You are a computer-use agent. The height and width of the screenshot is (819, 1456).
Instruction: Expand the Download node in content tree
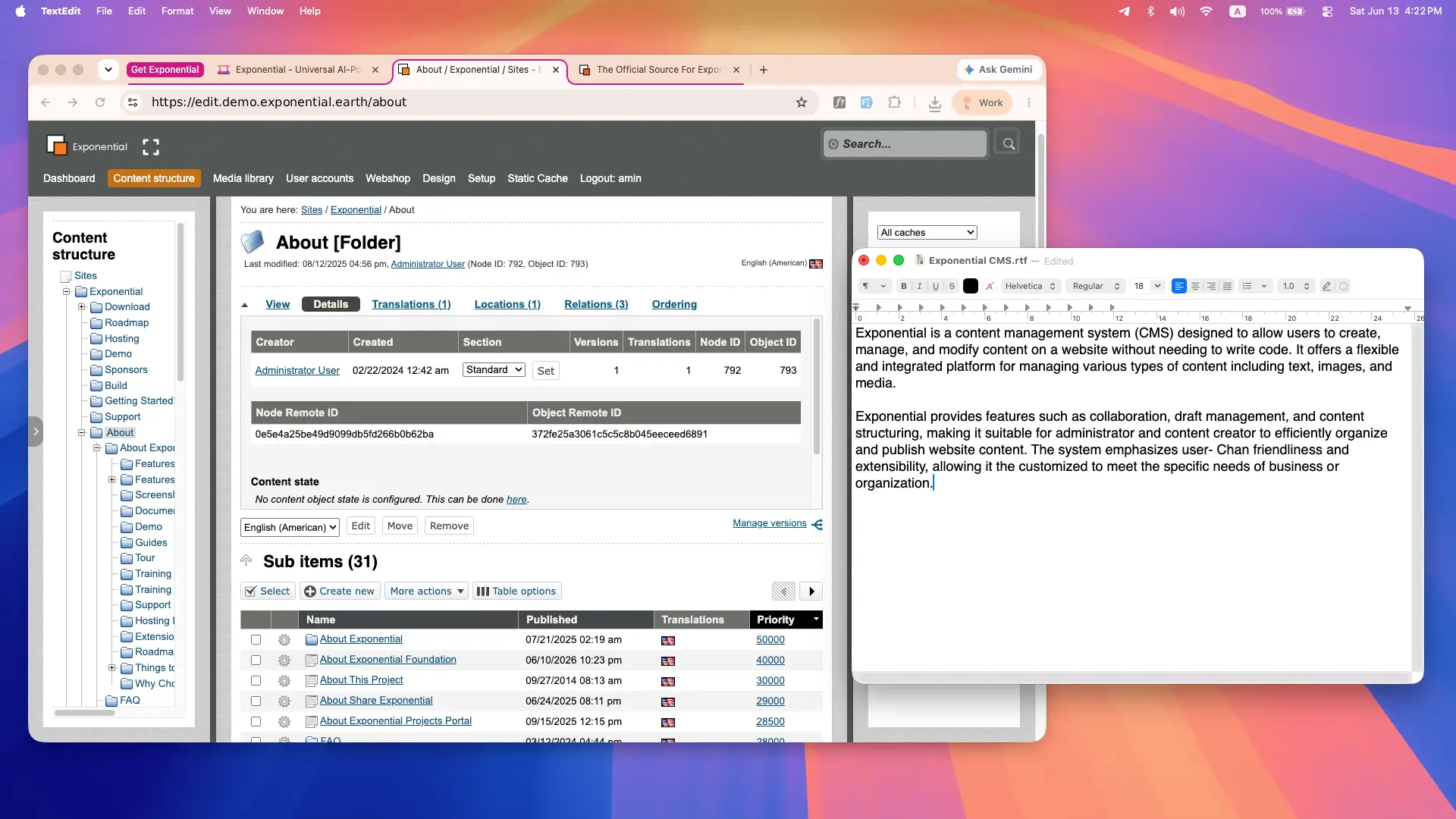[82, 307]
